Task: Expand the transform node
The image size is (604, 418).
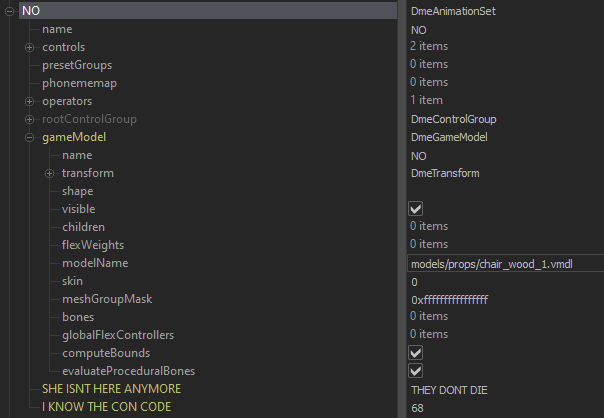Action: point(50,173)
